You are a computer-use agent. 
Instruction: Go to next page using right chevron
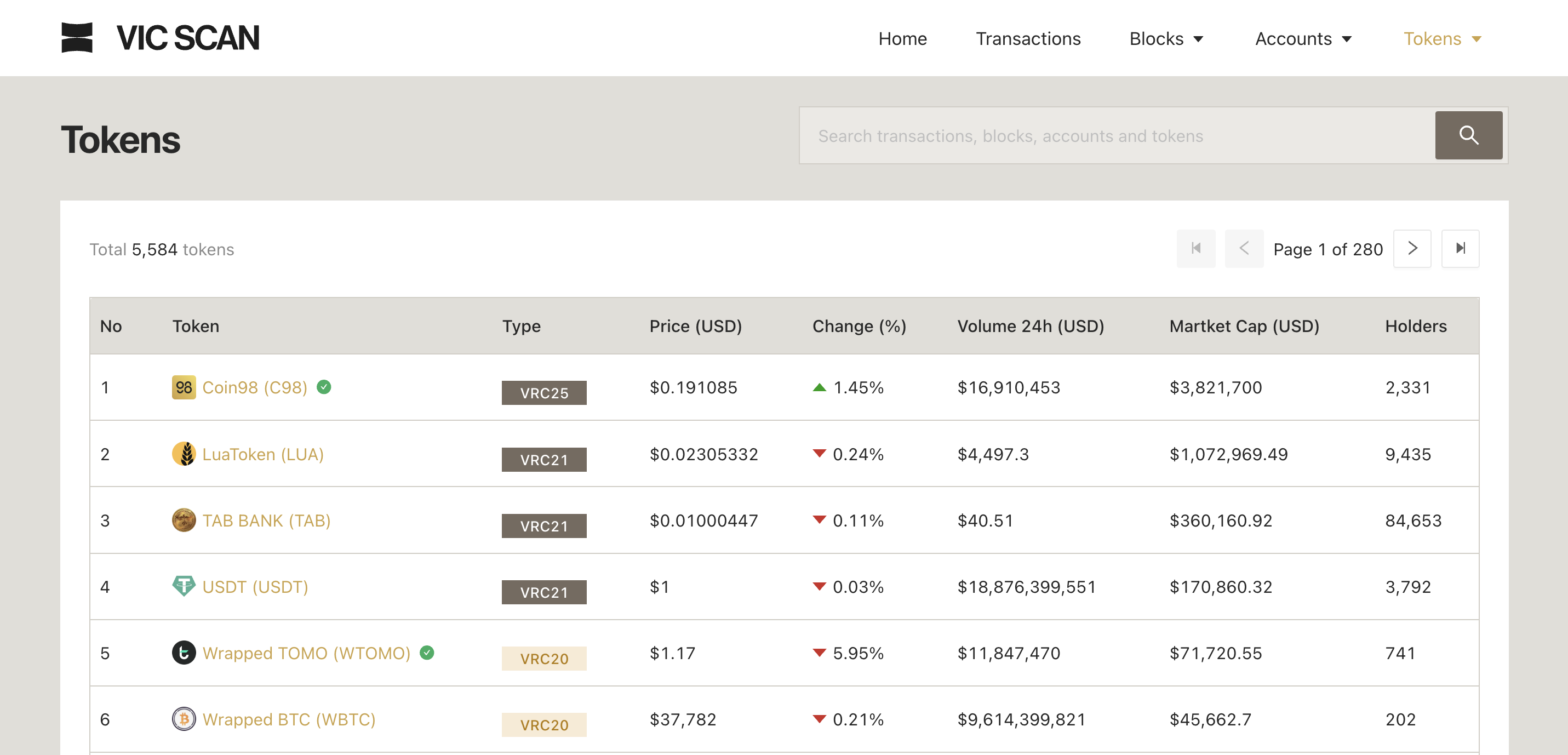coord(1411,248)
